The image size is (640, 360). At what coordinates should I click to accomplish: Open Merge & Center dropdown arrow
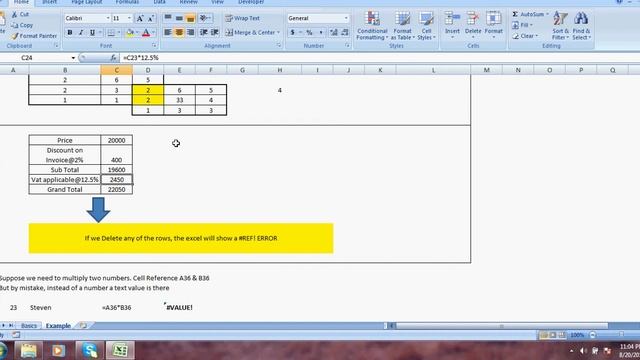(278, 32)
